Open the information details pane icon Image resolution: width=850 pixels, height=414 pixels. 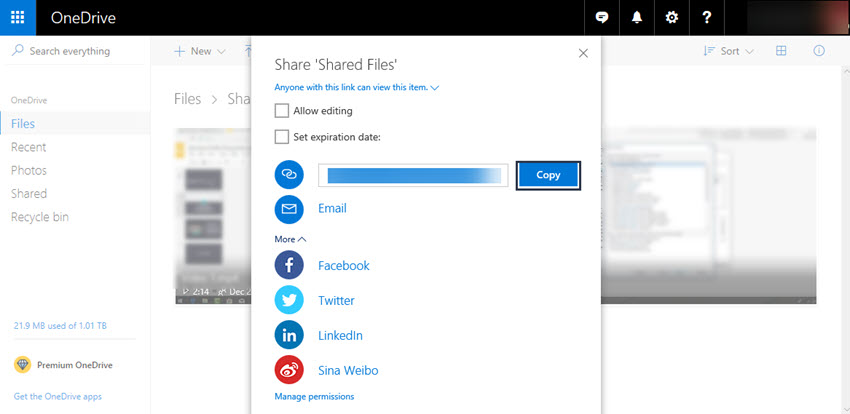tap(819, 51)
